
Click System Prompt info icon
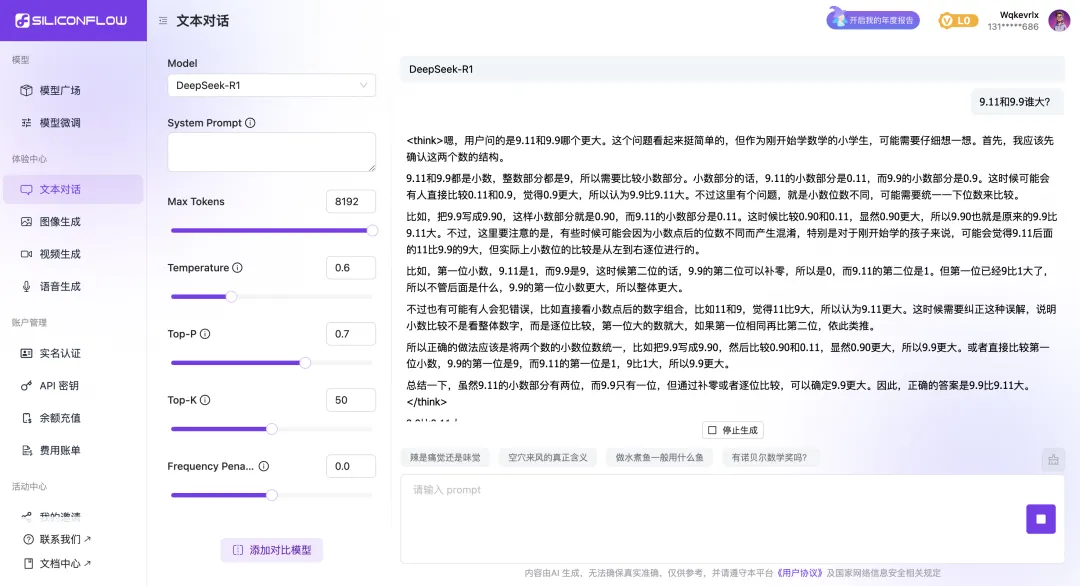(250, 123)
